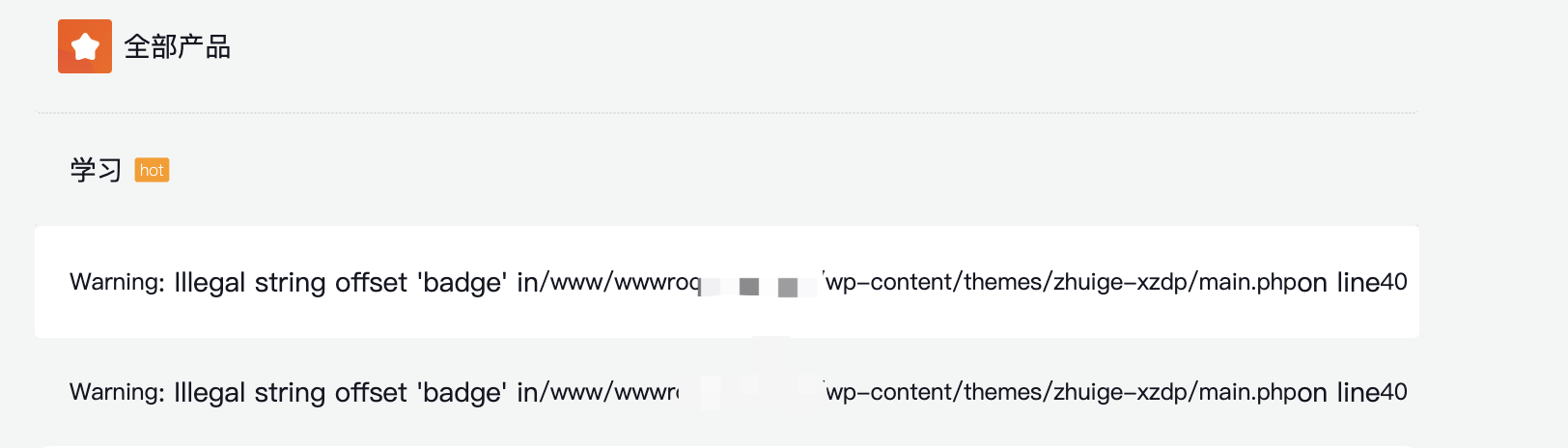Click 'Illegal string offset' in first warning
This screenshot has height=448, width=1568.
click(291, 282)
